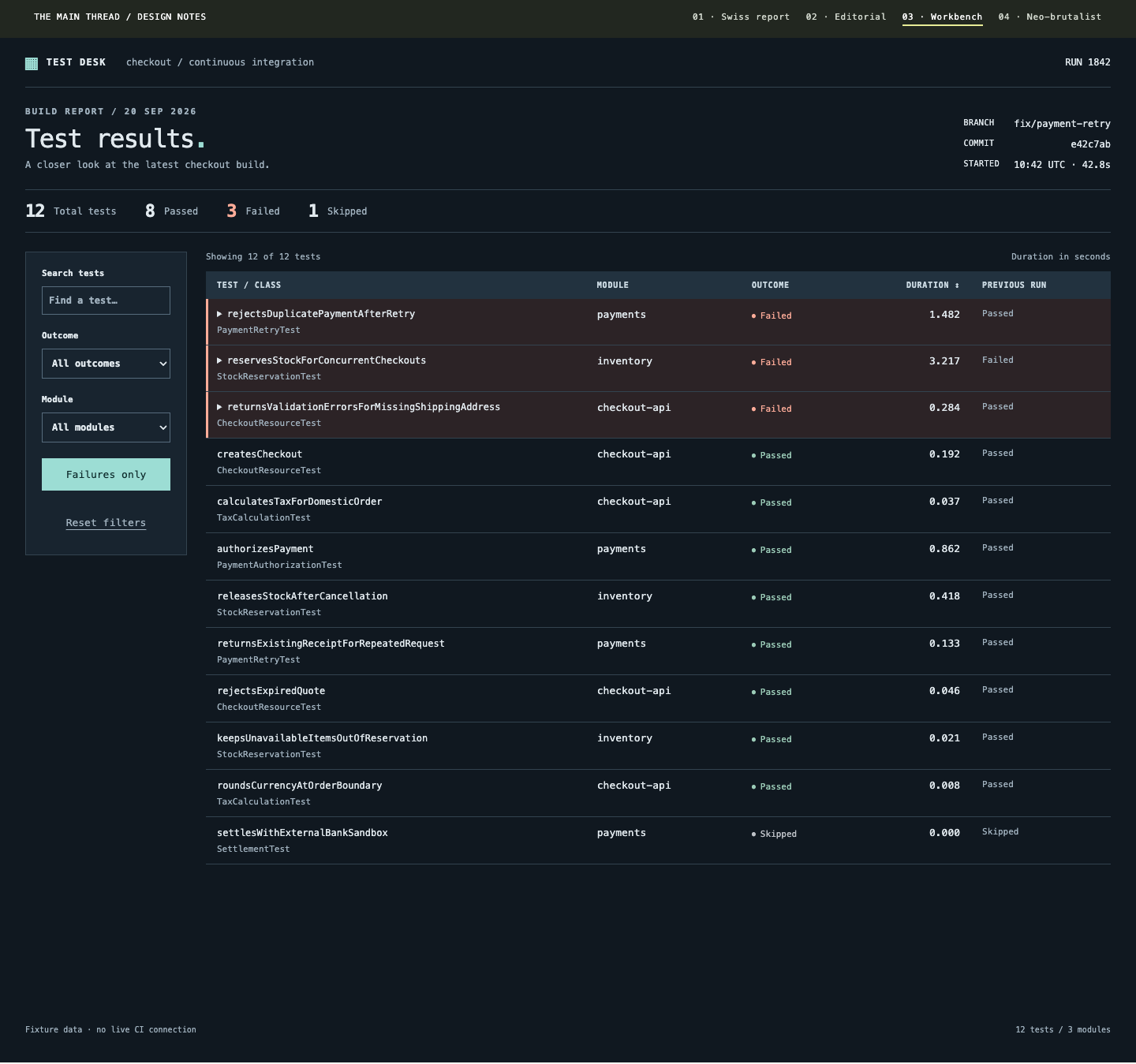The height and width of the screenshot is (1064, 1136).
Task: Select the createsCheckout test row name
Action: coord(260,454)
